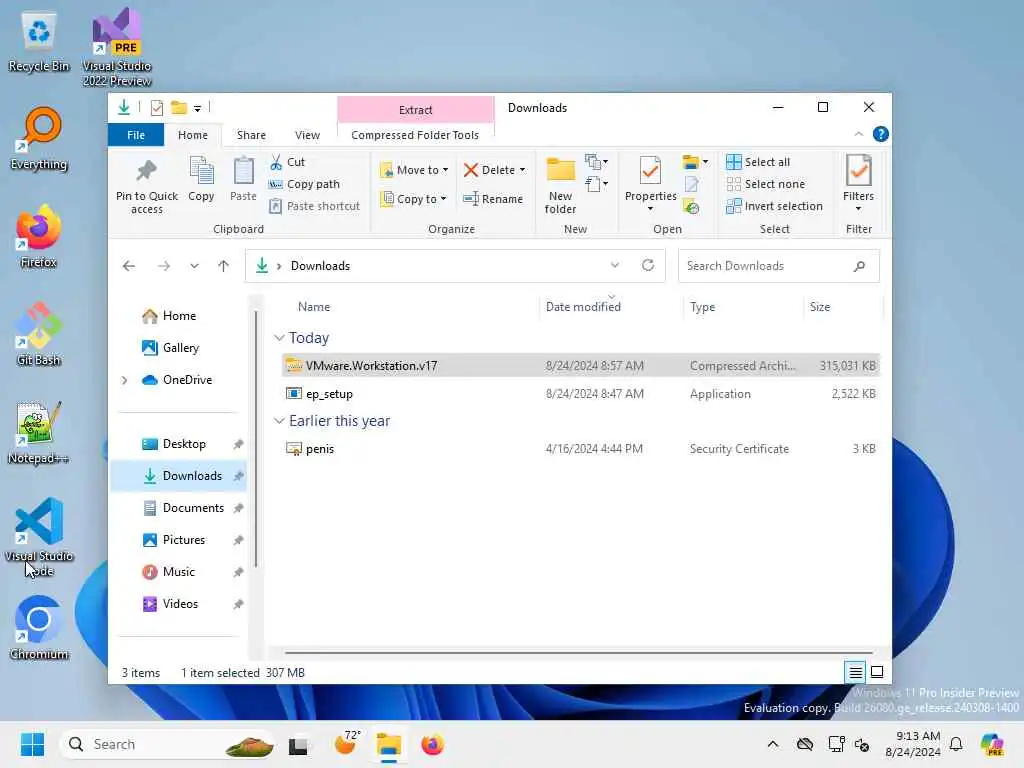This screenshot has height=768, width=1024.
Task: Click the Refresh icon in address bar
Action: 648,265
